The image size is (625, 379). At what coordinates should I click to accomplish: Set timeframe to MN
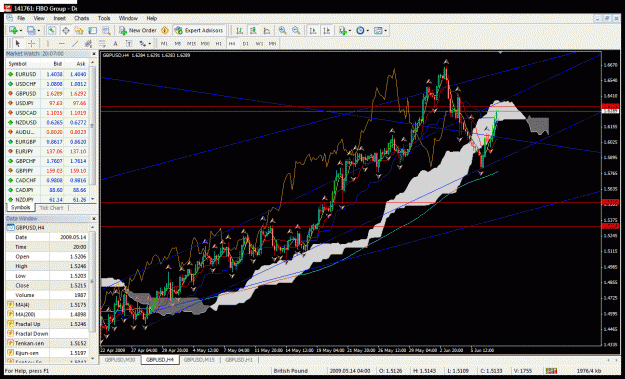[x=272, y=43]
